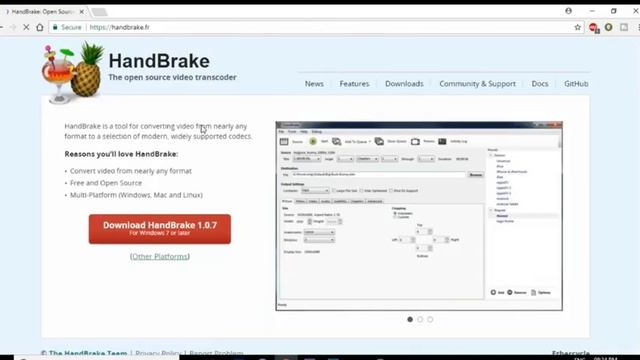Stop loading the page with X icon

click(26, 27)
